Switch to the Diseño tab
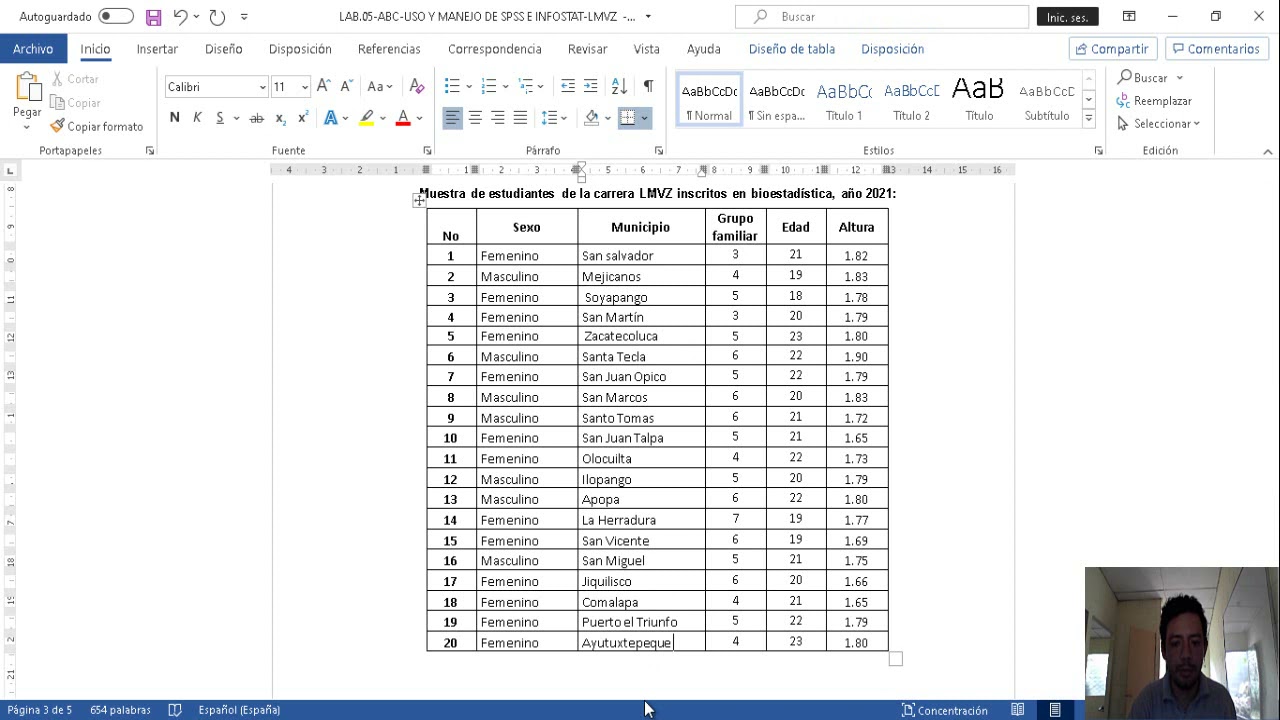1280x720 pixels. (224, 49)
